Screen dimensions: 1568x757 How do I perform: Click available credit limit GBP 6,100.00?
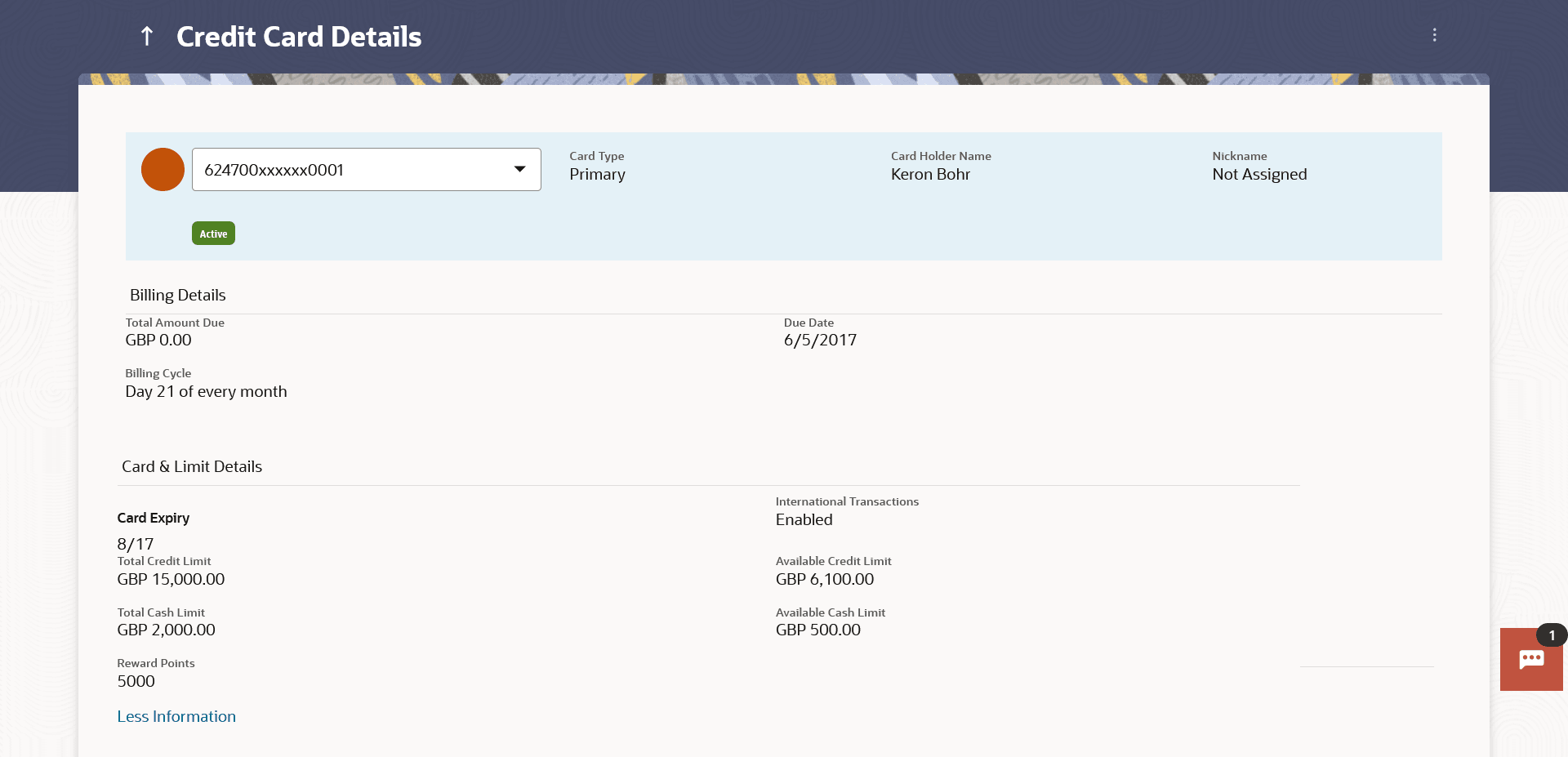tap(825, 579)
